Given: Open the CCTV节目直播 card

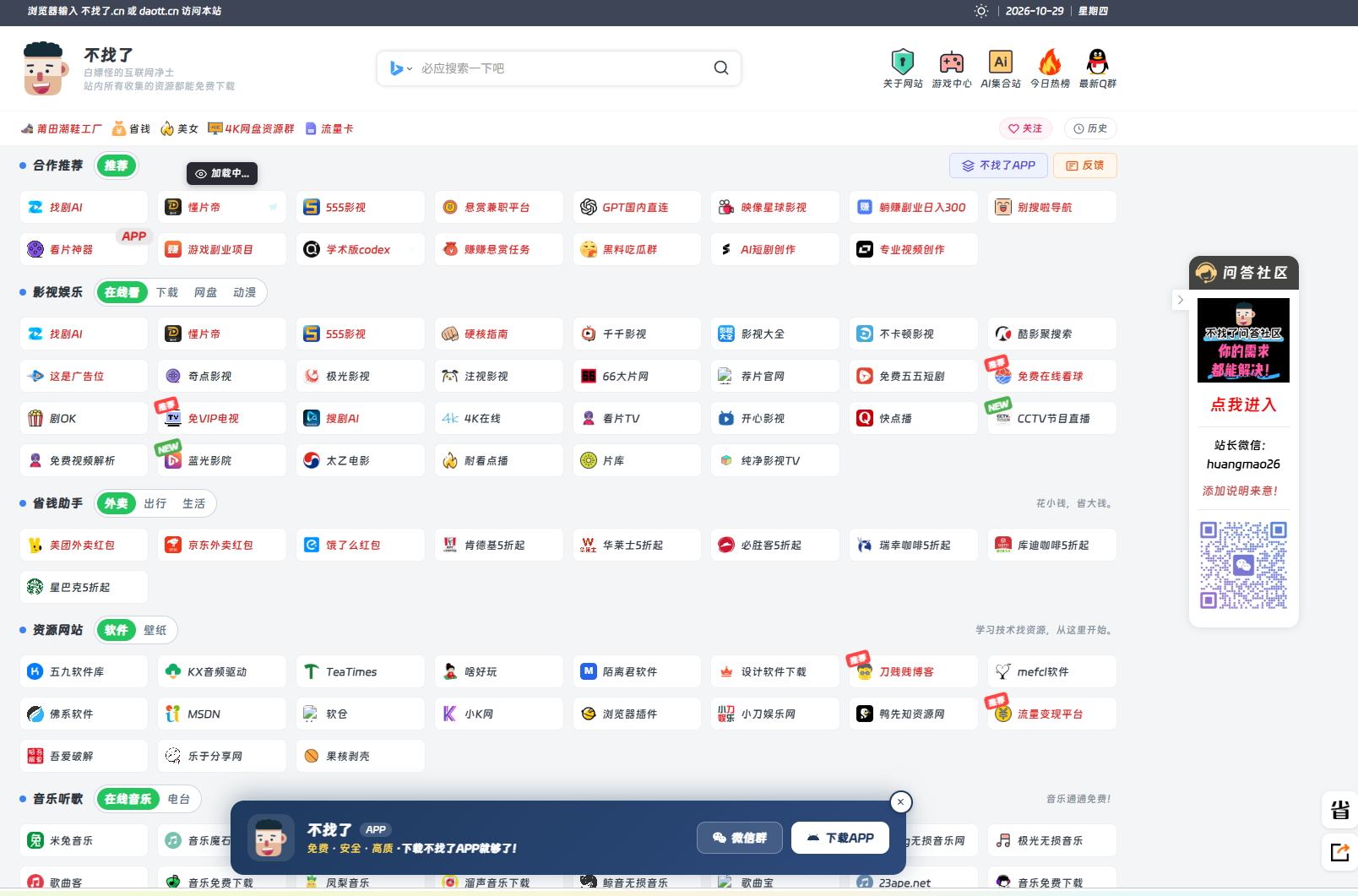Looking at the screenshot, I should pos(1052,418).
